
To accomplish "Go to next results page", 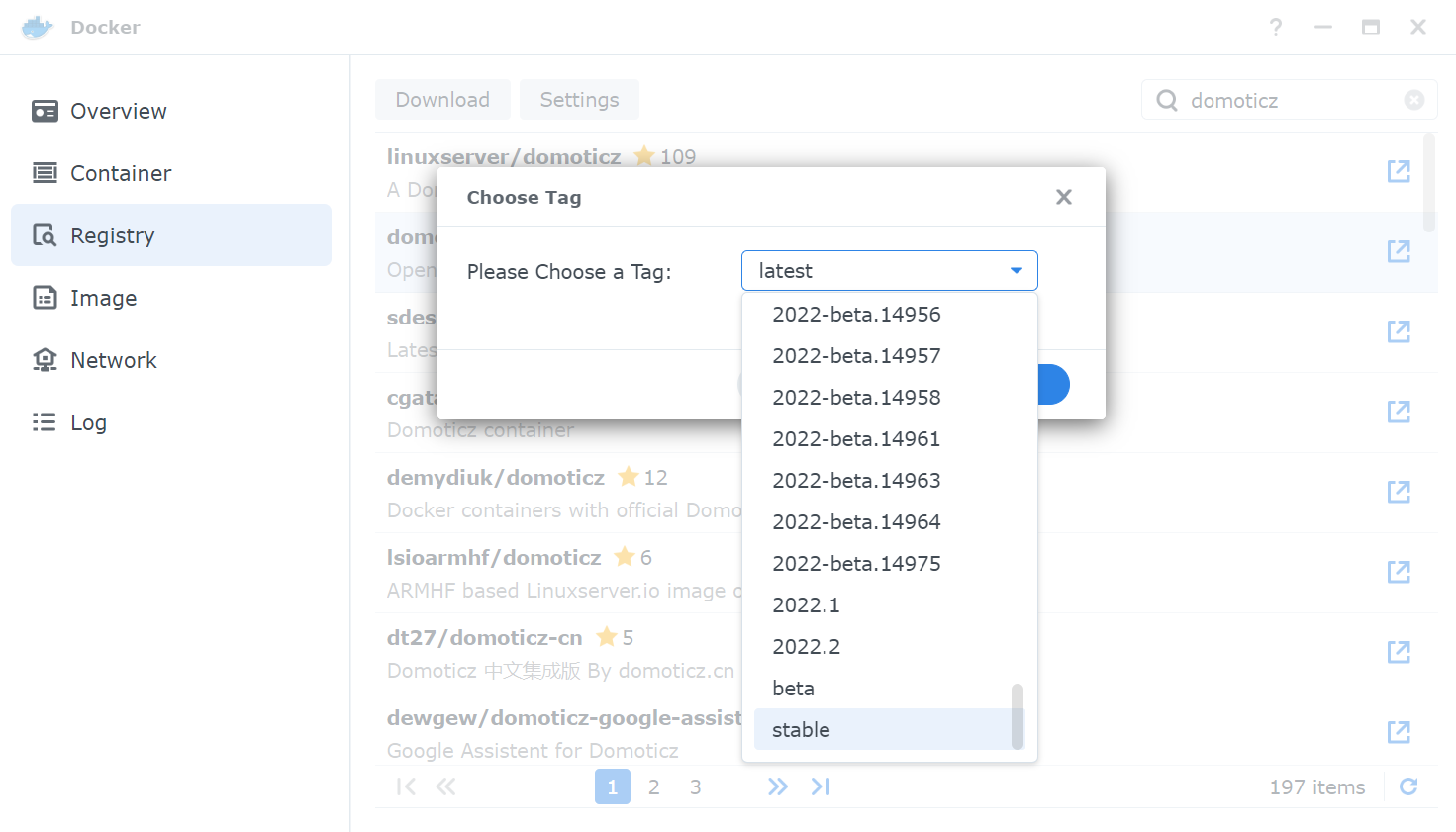I will 778,786.
